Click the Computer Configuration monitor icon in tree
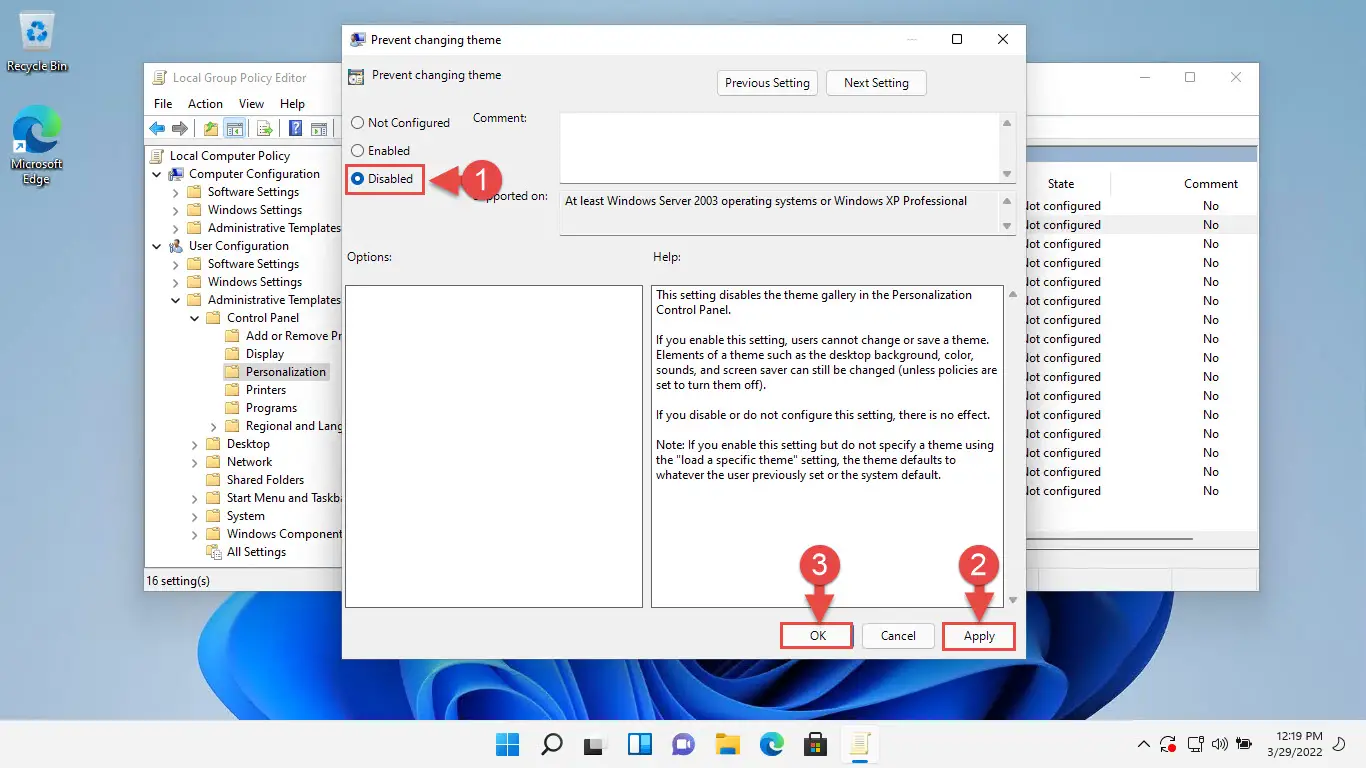The image size is (1366, 768). tap(177, 174)
